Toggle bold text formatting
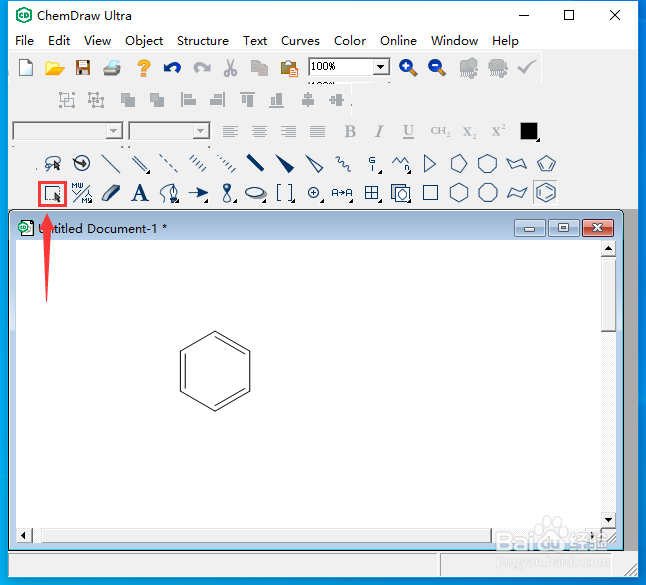 tap(350, 131)
